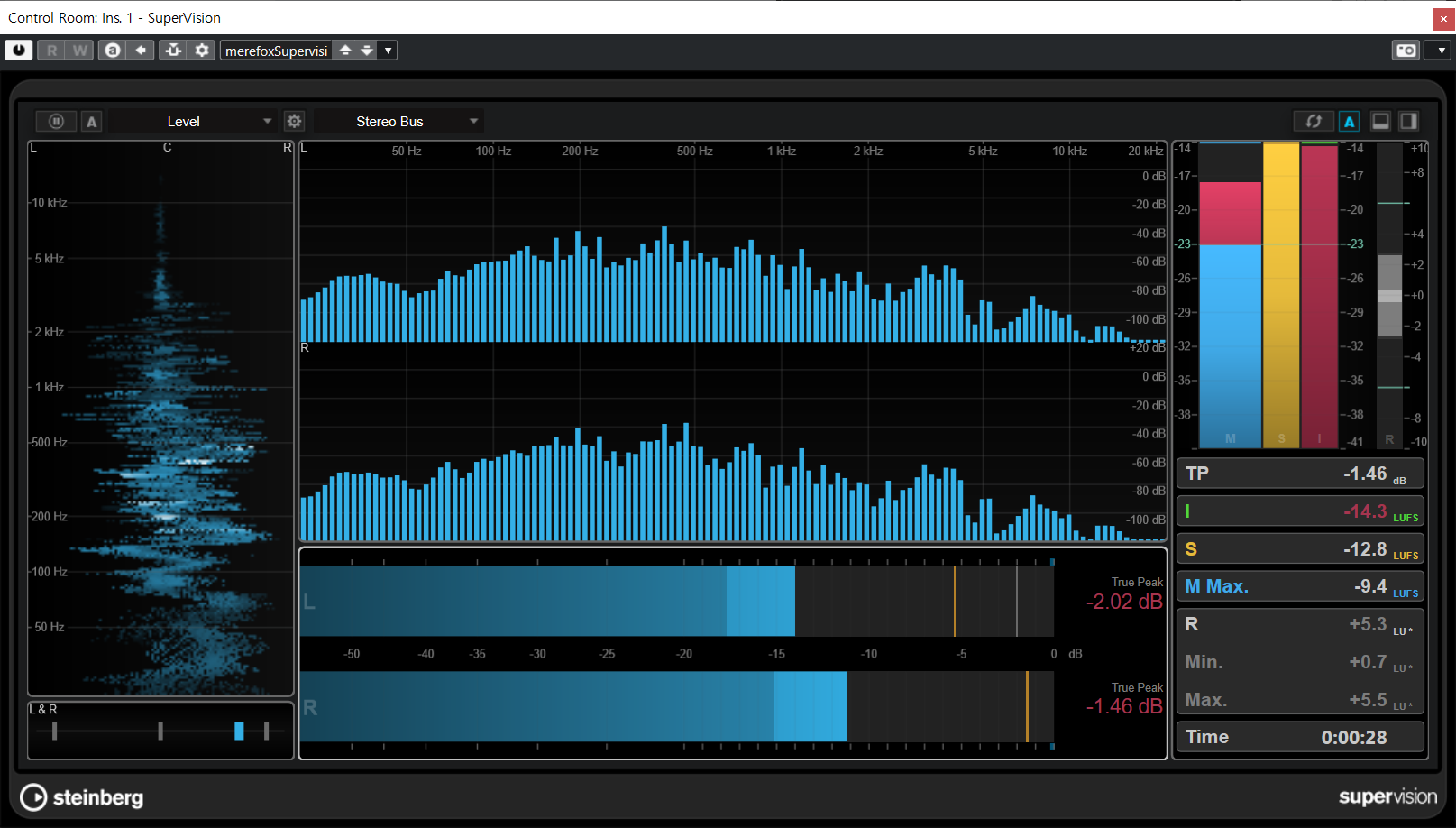The width and height of the screenshot is (1456, 828).
Task: Open module settings gear beside Level
Action: coord(294,122)
